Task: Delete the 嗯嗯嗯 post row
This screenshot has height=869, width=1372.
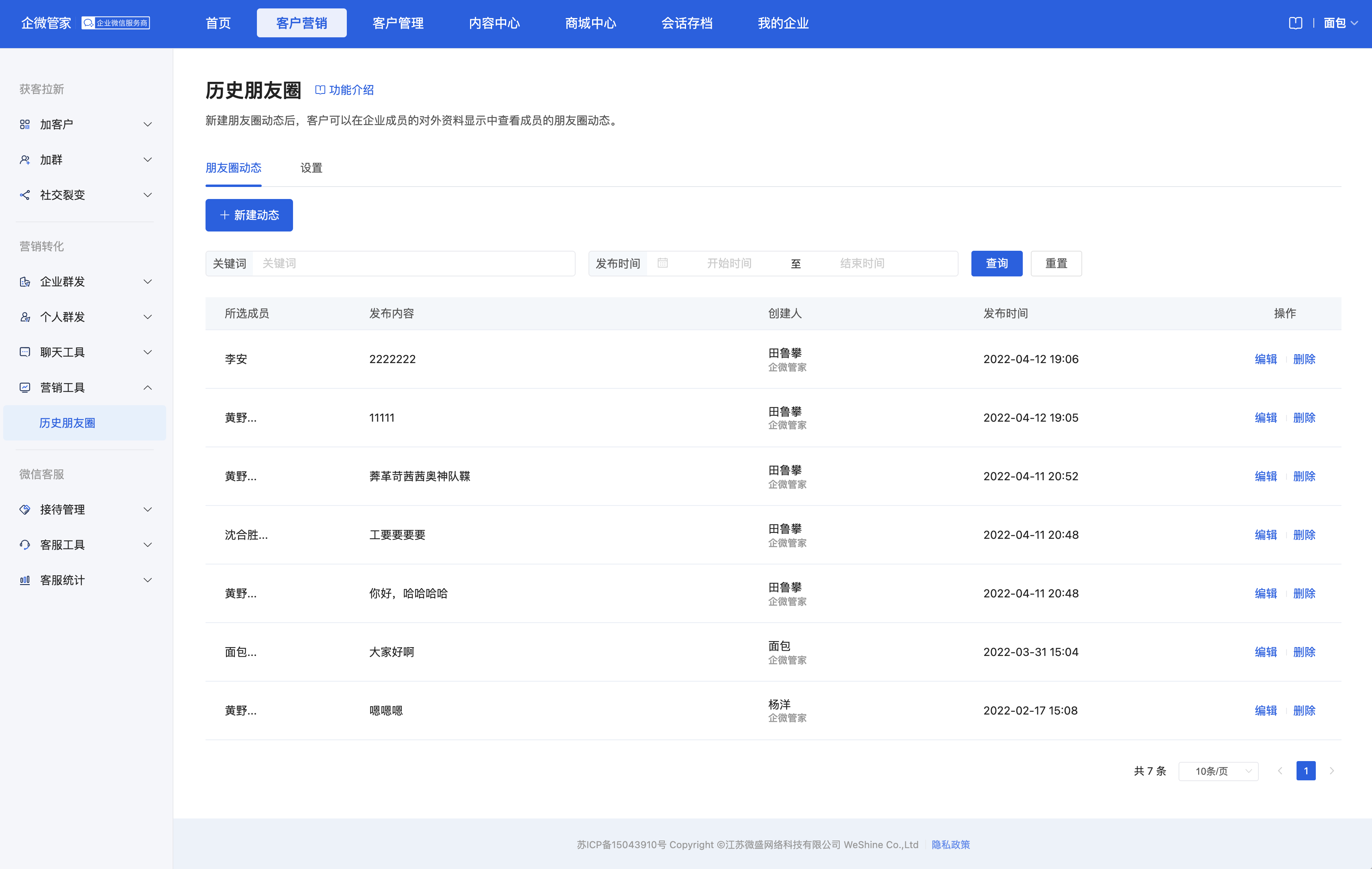Action: point(1304,711)
